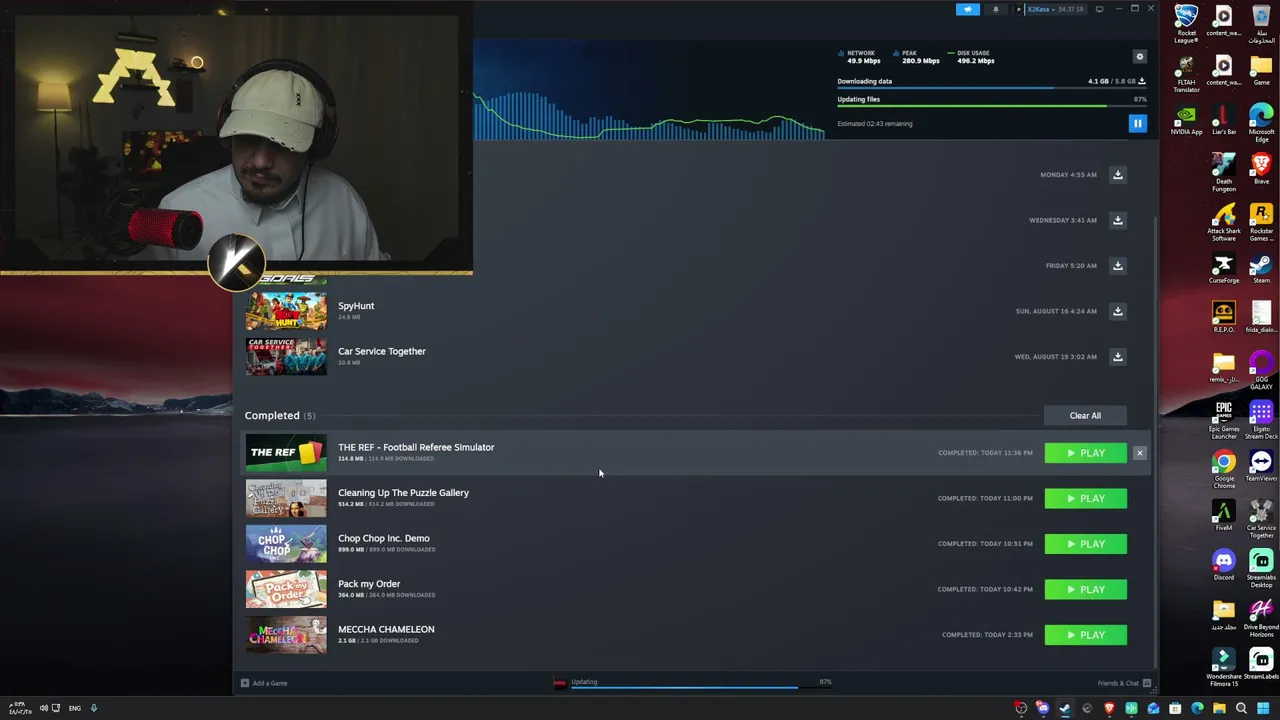Screen dimensions: 1280x720
Task: Pause the current Steam download
Action: click(x=1137, y=123)
